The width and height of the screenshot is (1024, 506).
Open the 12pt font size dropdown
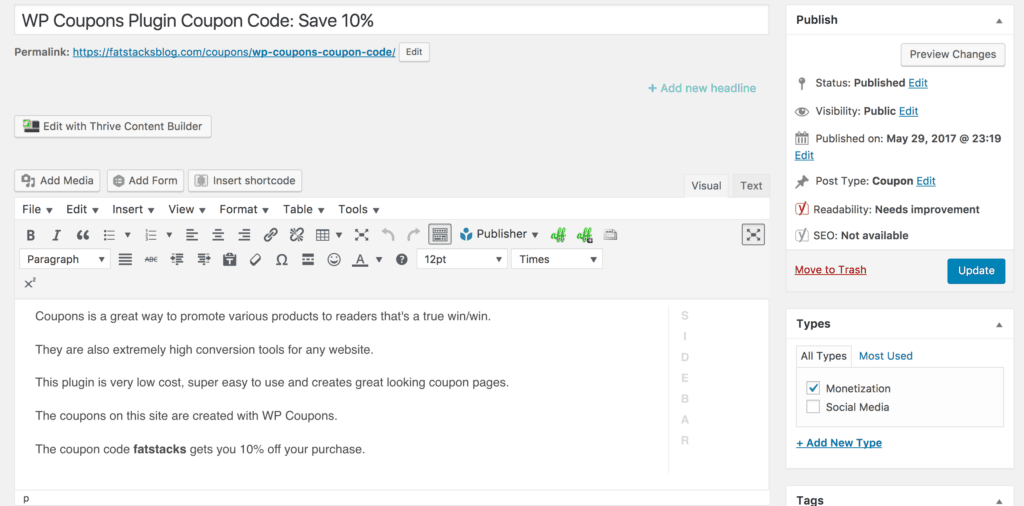pyautogui.click(x=462, y=259)
